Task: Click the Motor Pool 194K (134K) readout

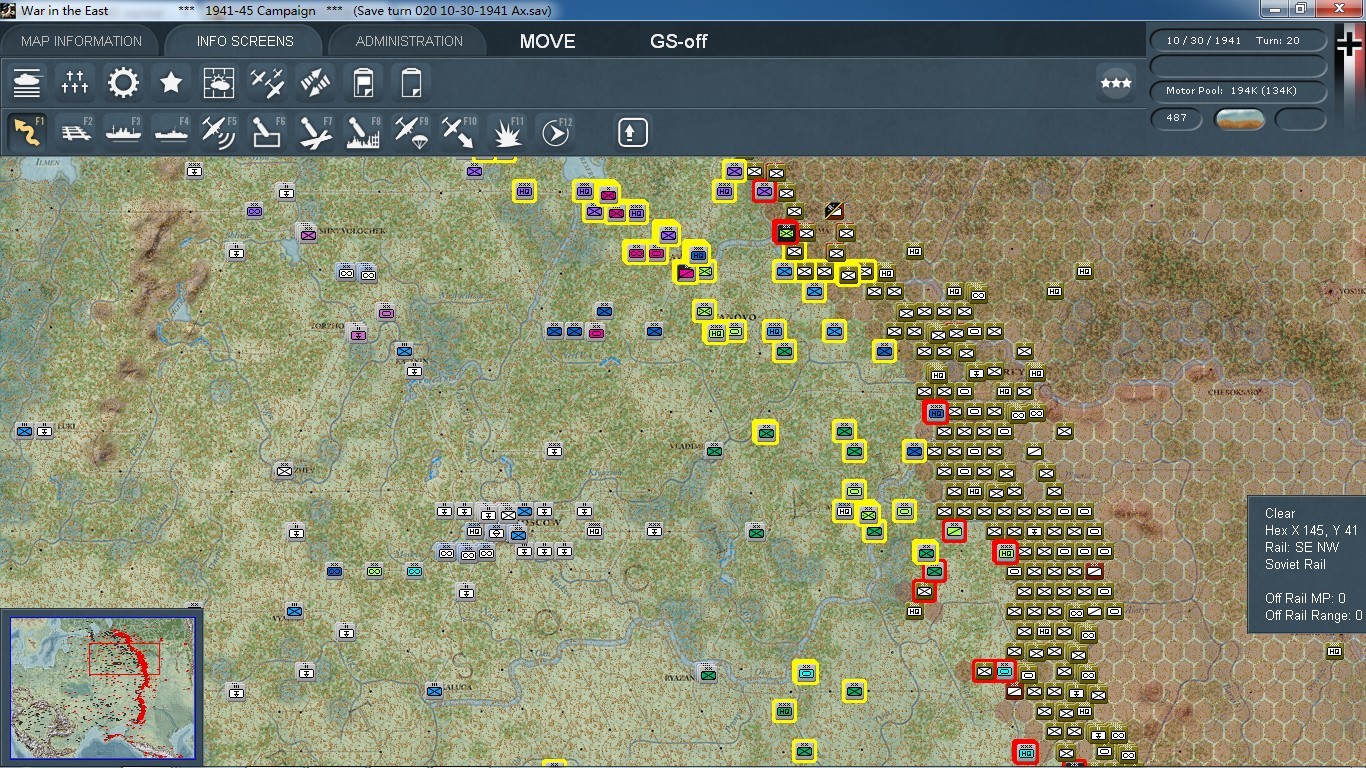Action: click(1238, 91)
